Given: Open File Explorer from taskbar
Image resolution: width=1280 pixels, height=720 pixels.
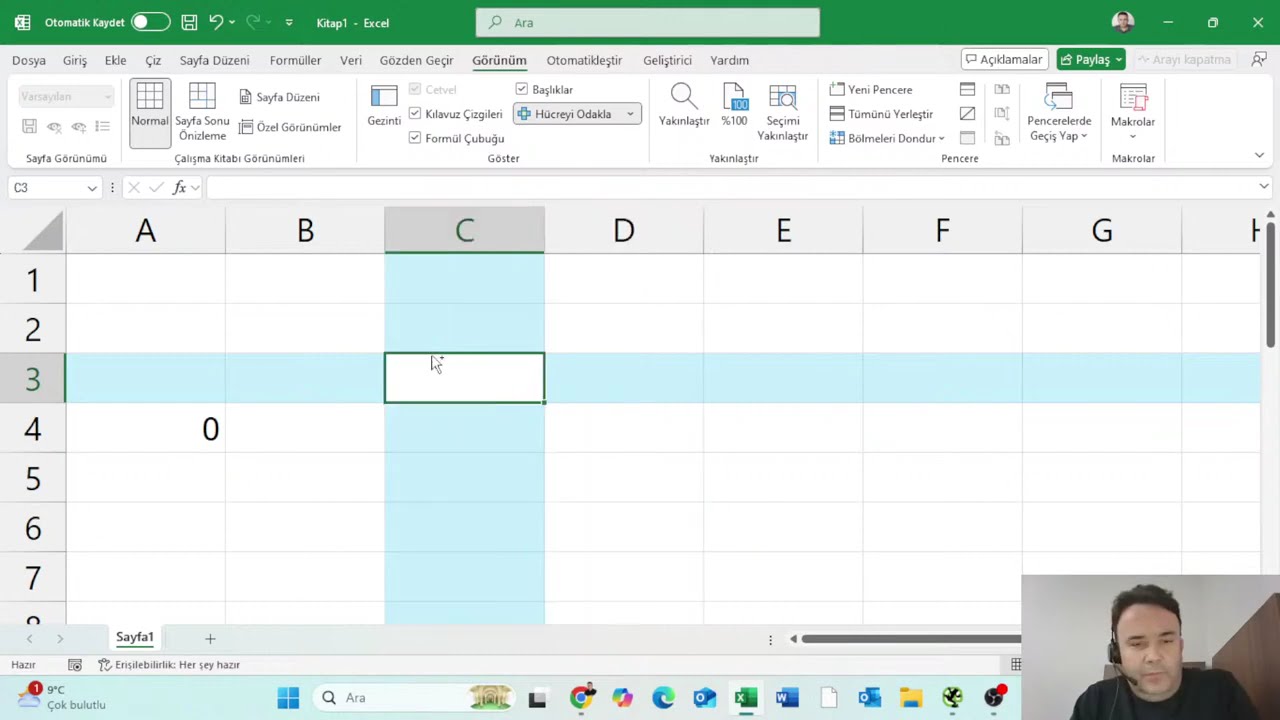Looking at the screenshot, I should 910,697.
